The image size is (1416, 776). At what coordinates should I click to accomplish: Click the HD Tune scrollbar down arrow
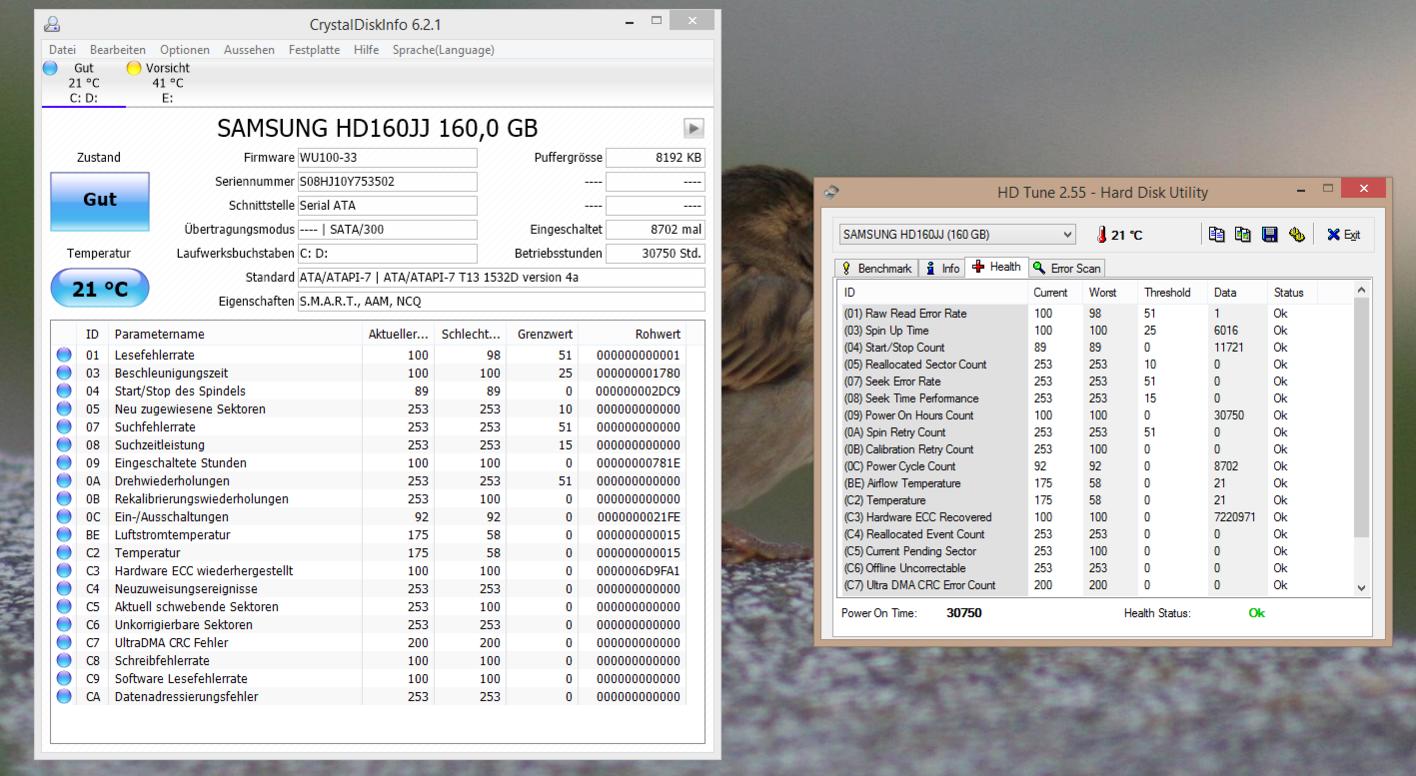1360,588
